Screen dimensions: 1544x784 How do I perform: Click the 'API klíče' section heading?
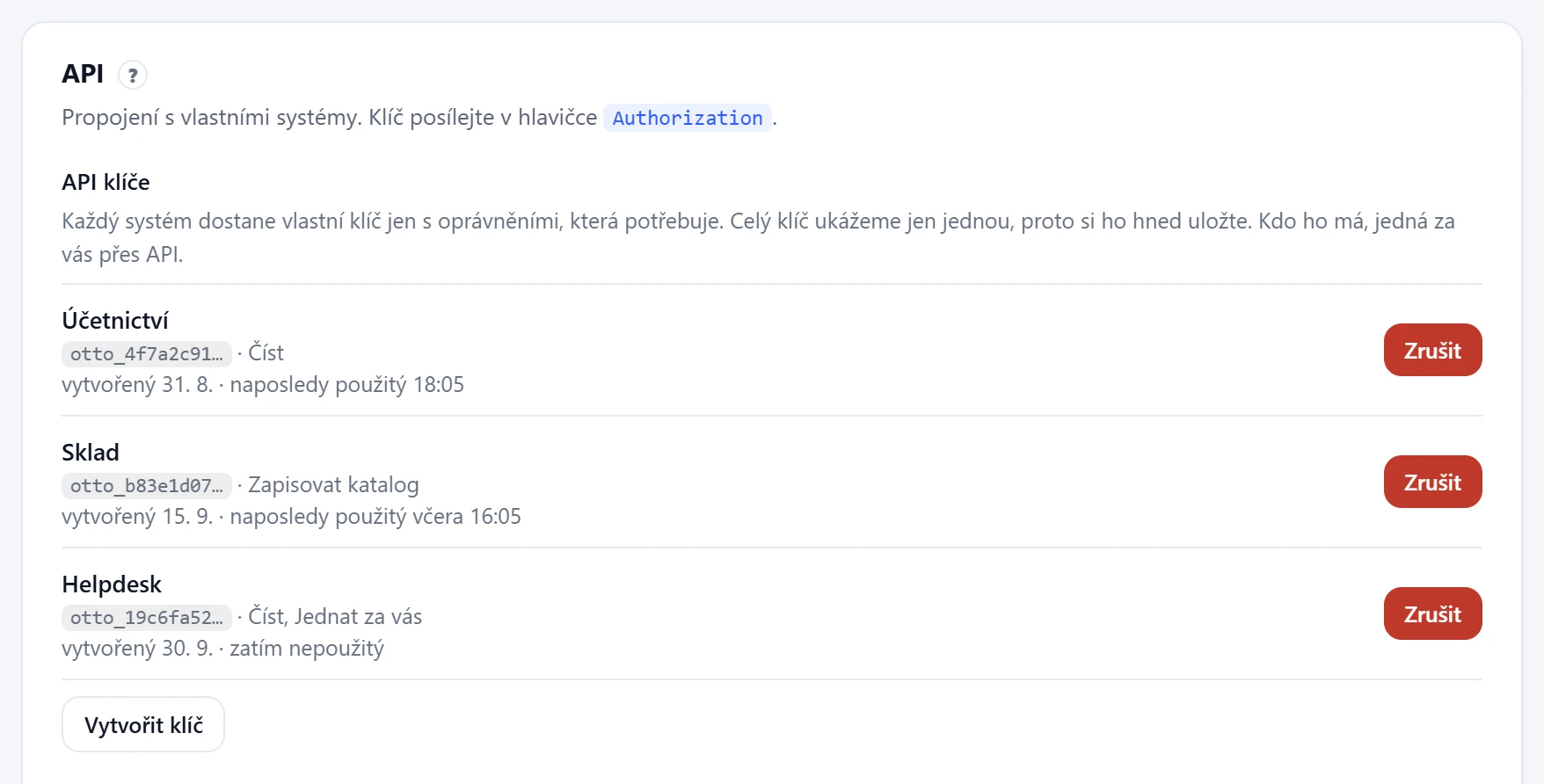tap(106, 182)
